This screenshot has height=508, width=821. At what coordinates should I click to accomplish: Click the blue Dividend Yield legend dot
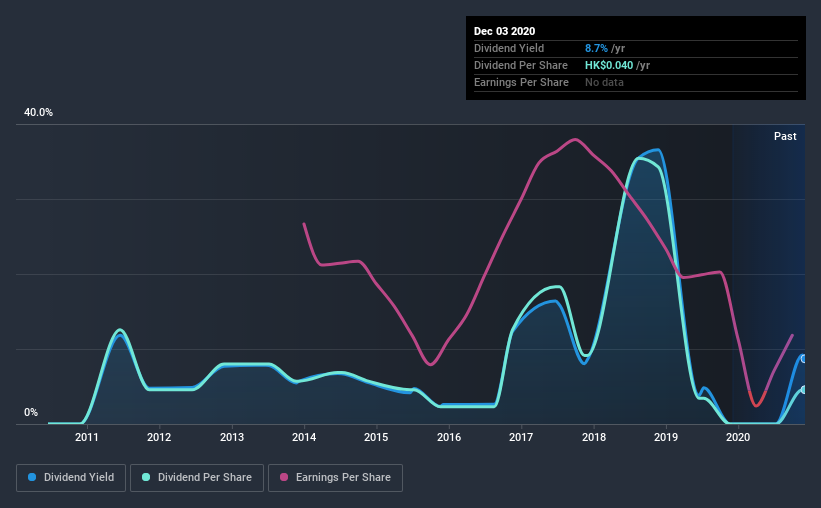[x=32, y=477]
